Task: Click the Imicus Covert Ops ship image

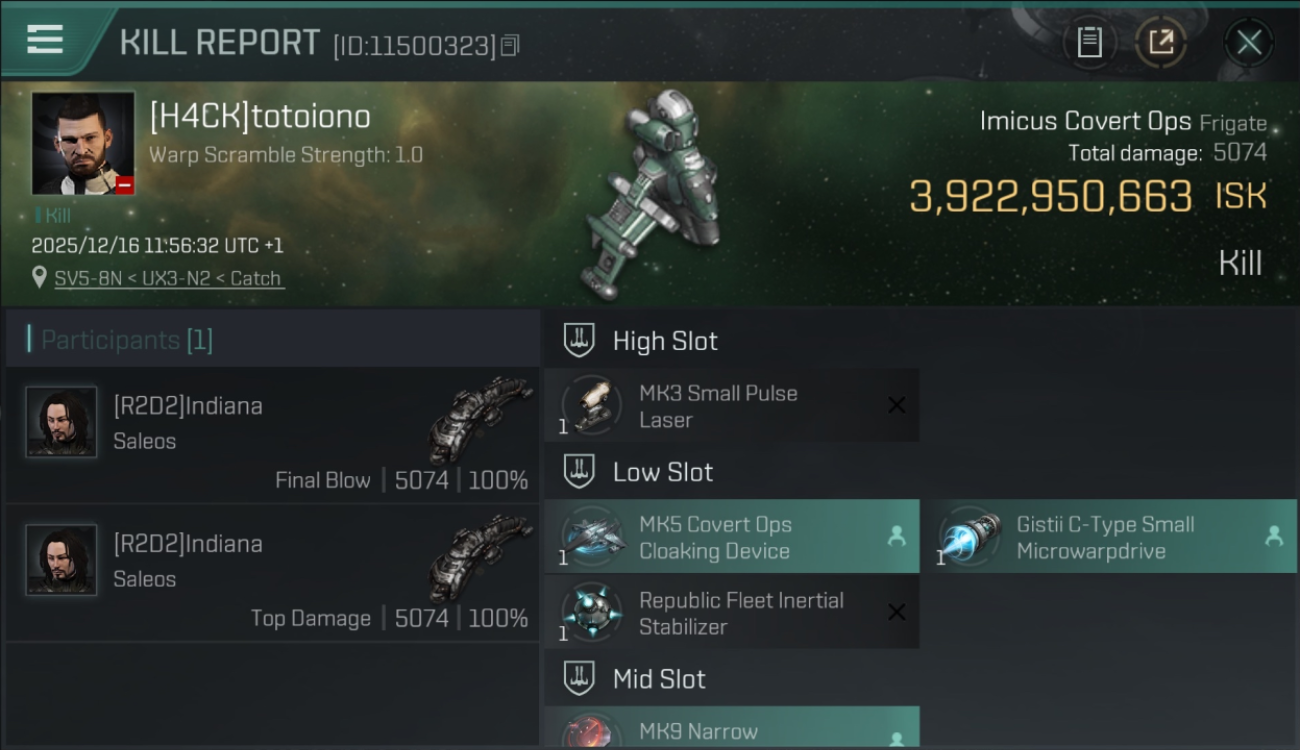Action: (x=655, y=195)
